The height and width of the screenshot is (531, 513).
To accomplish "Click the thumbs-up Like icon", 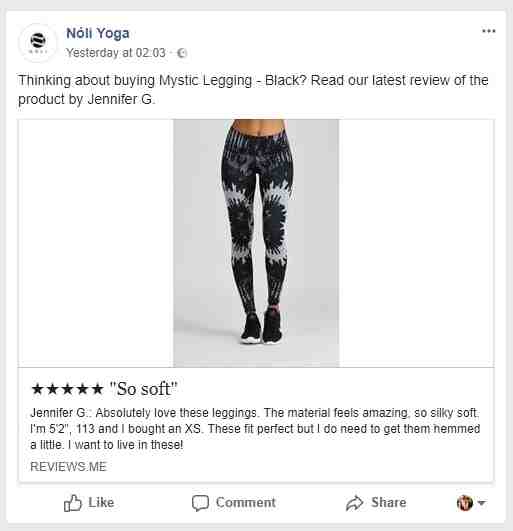I will 73,503.
